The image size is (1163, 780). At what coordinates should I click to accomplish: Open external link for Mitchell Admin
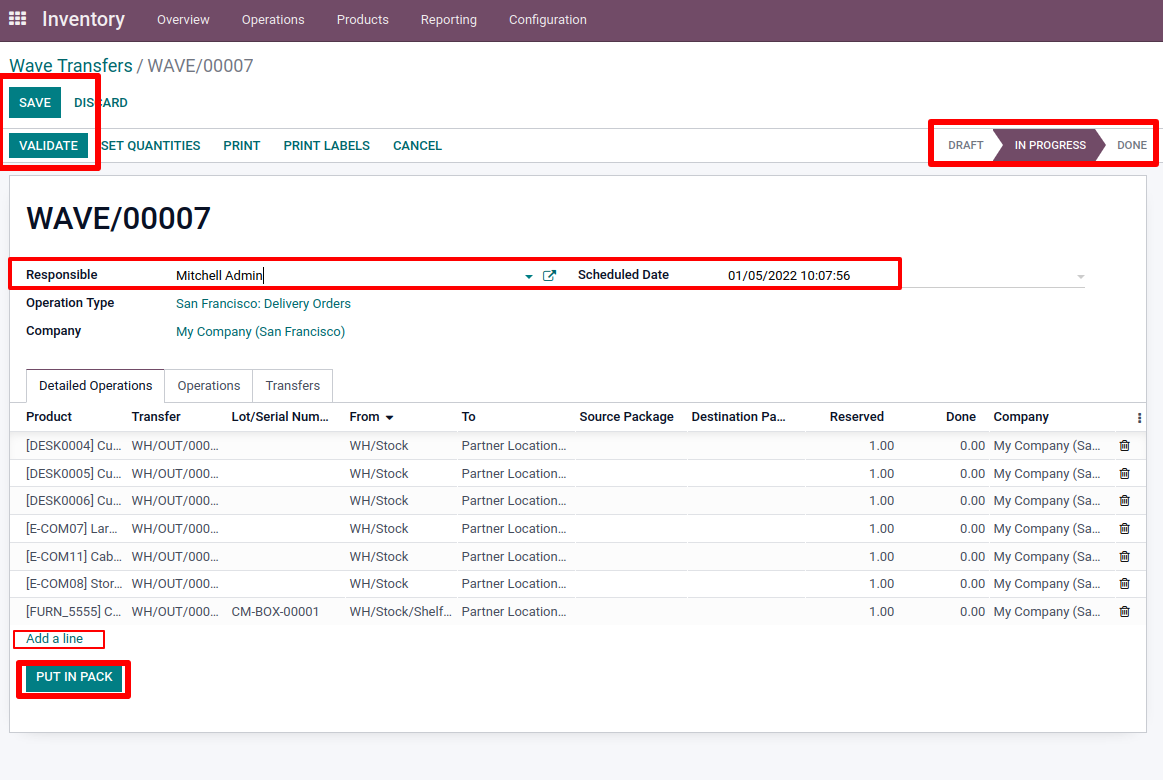click(550, 276)
